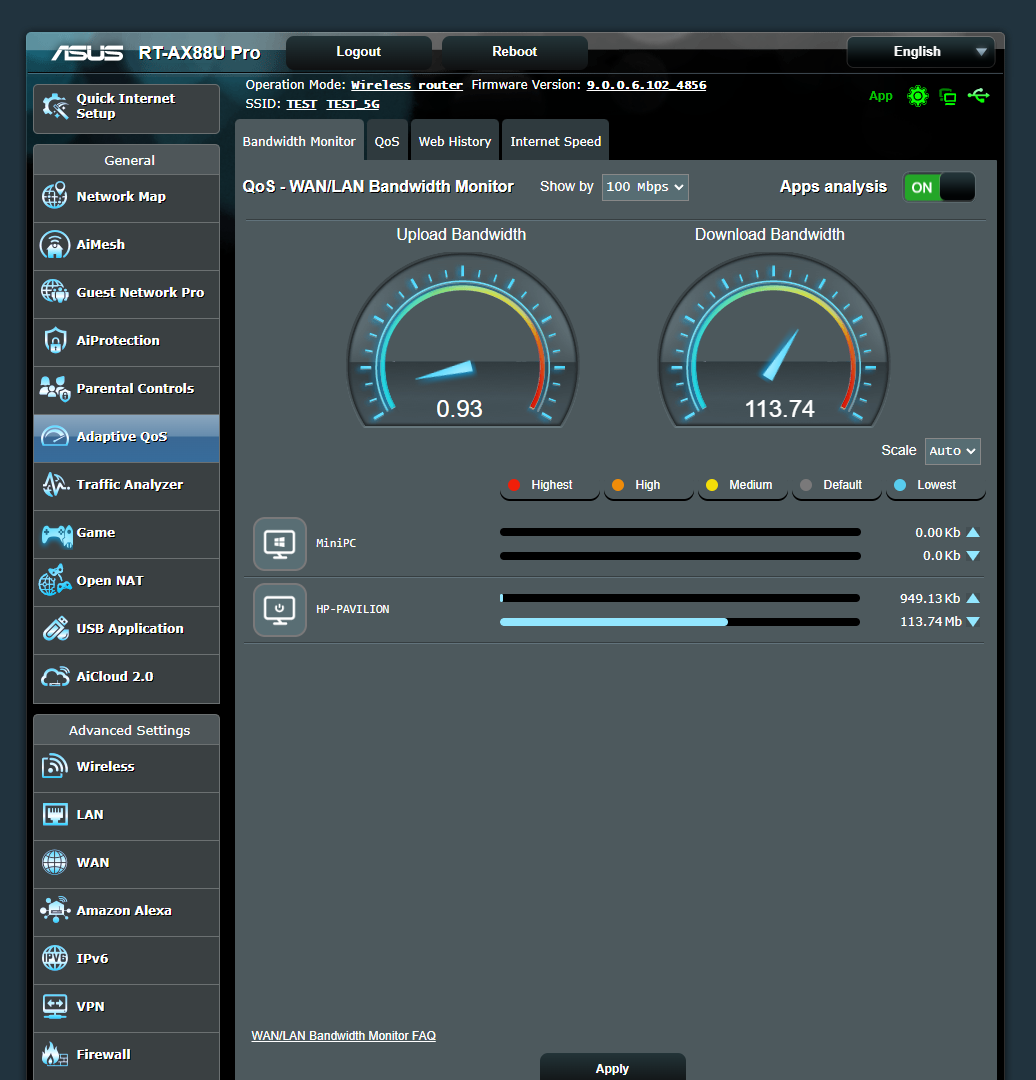Select Network Map label in the sidebar menu

pyautogui.click(x=121, y=196)
